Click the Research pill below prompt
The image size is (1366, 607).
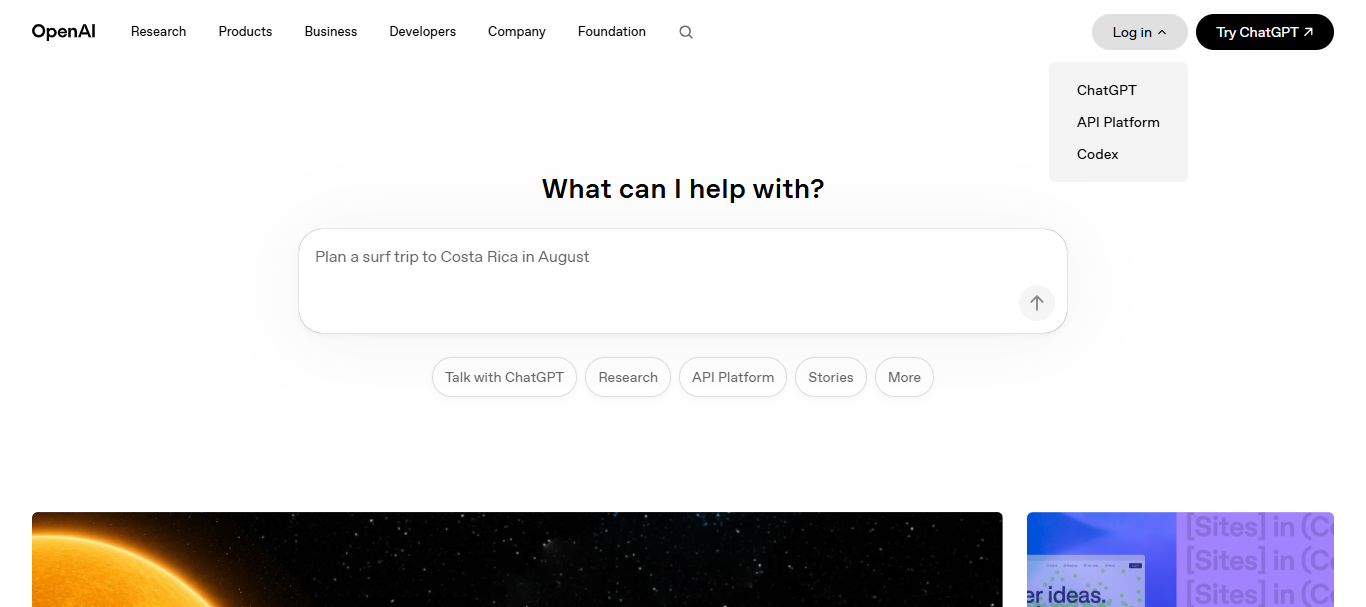[628, 377]
